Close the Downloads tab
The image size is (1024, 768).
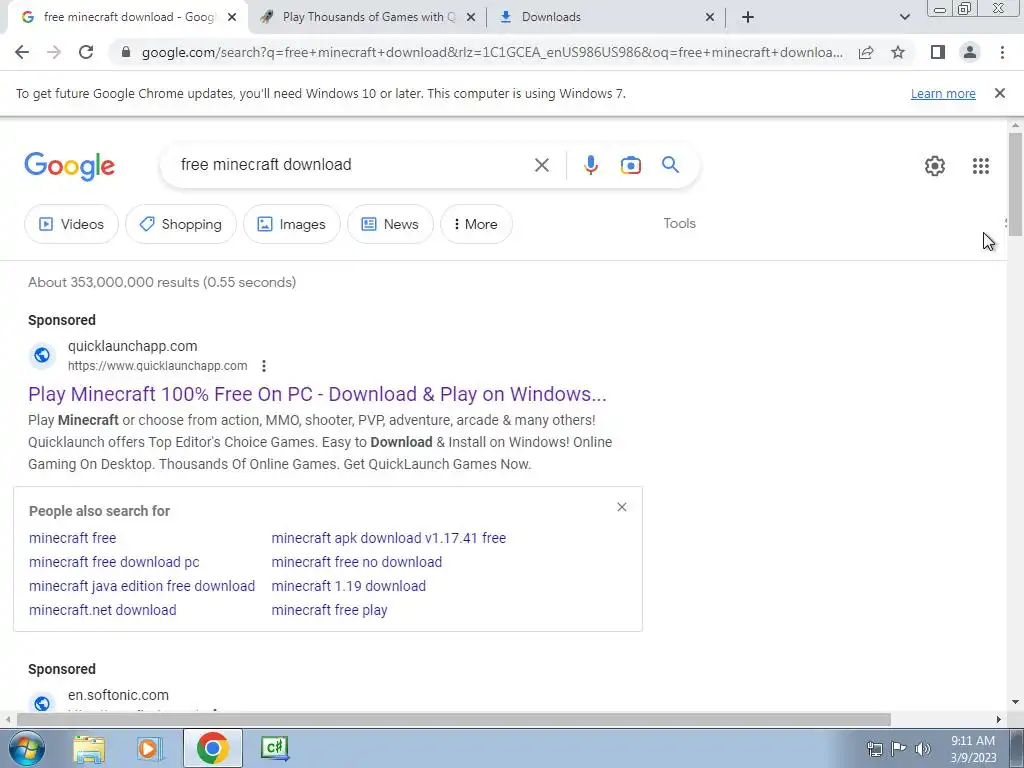710,18
